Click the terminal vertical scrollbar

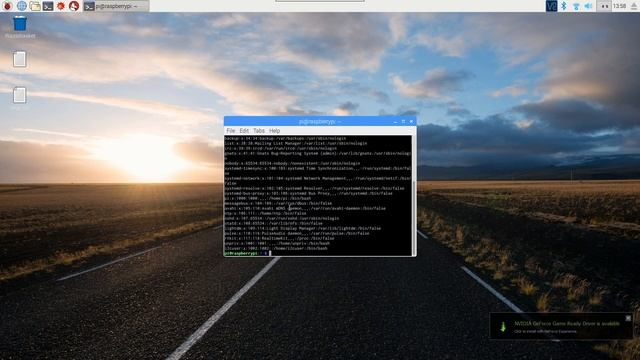tap(414, 196)
